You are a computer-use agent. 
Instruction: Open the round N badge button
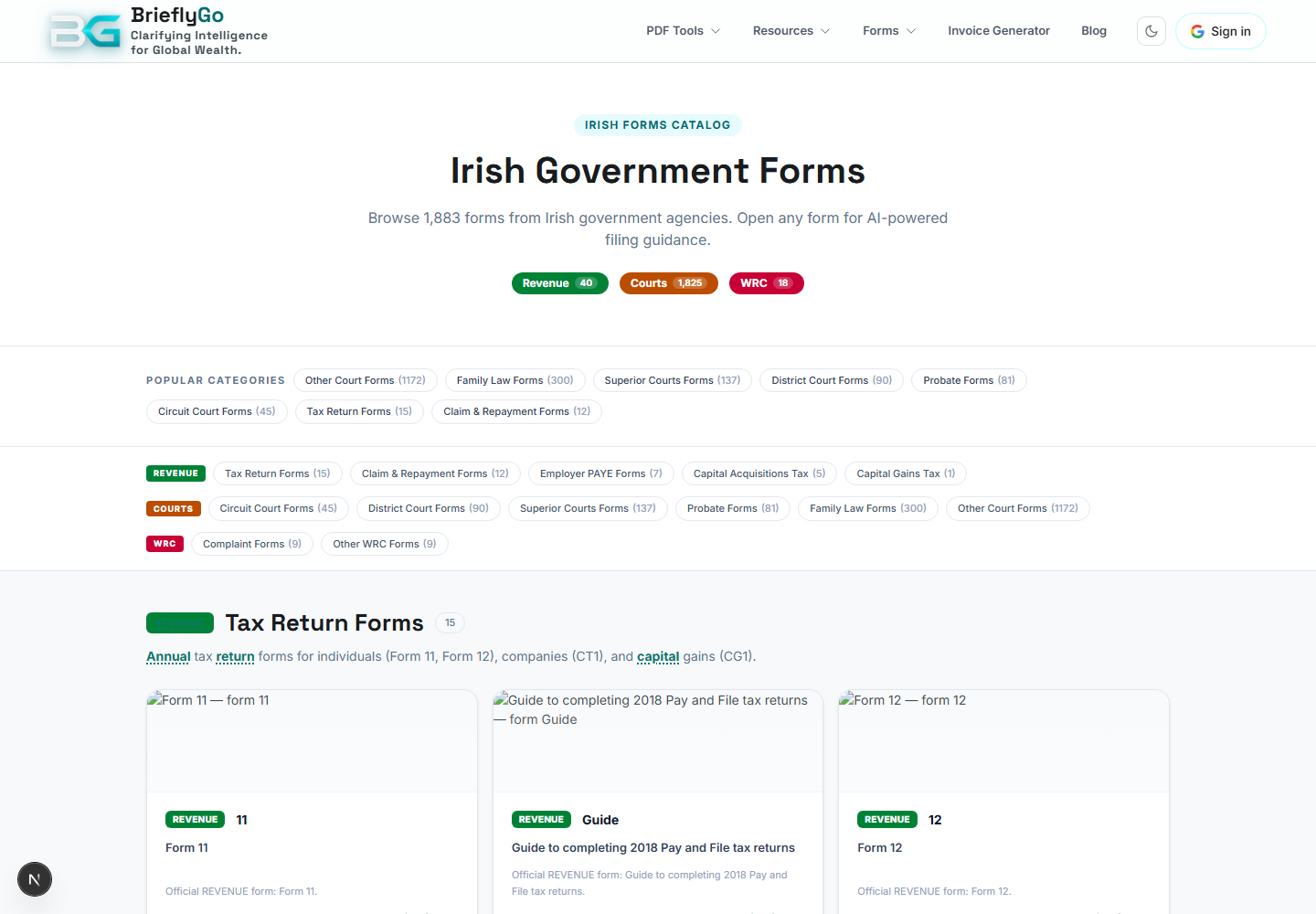35,879
